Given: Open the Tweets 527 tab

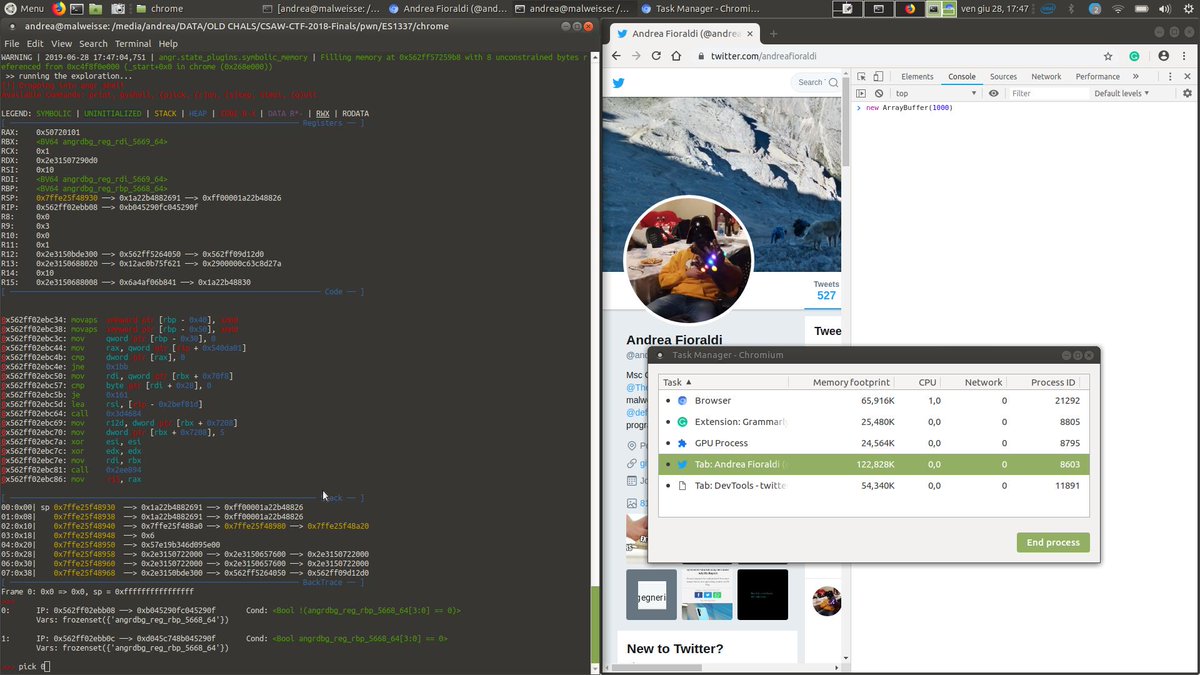Looking at the screenshot, I should (x=826, y=290).
